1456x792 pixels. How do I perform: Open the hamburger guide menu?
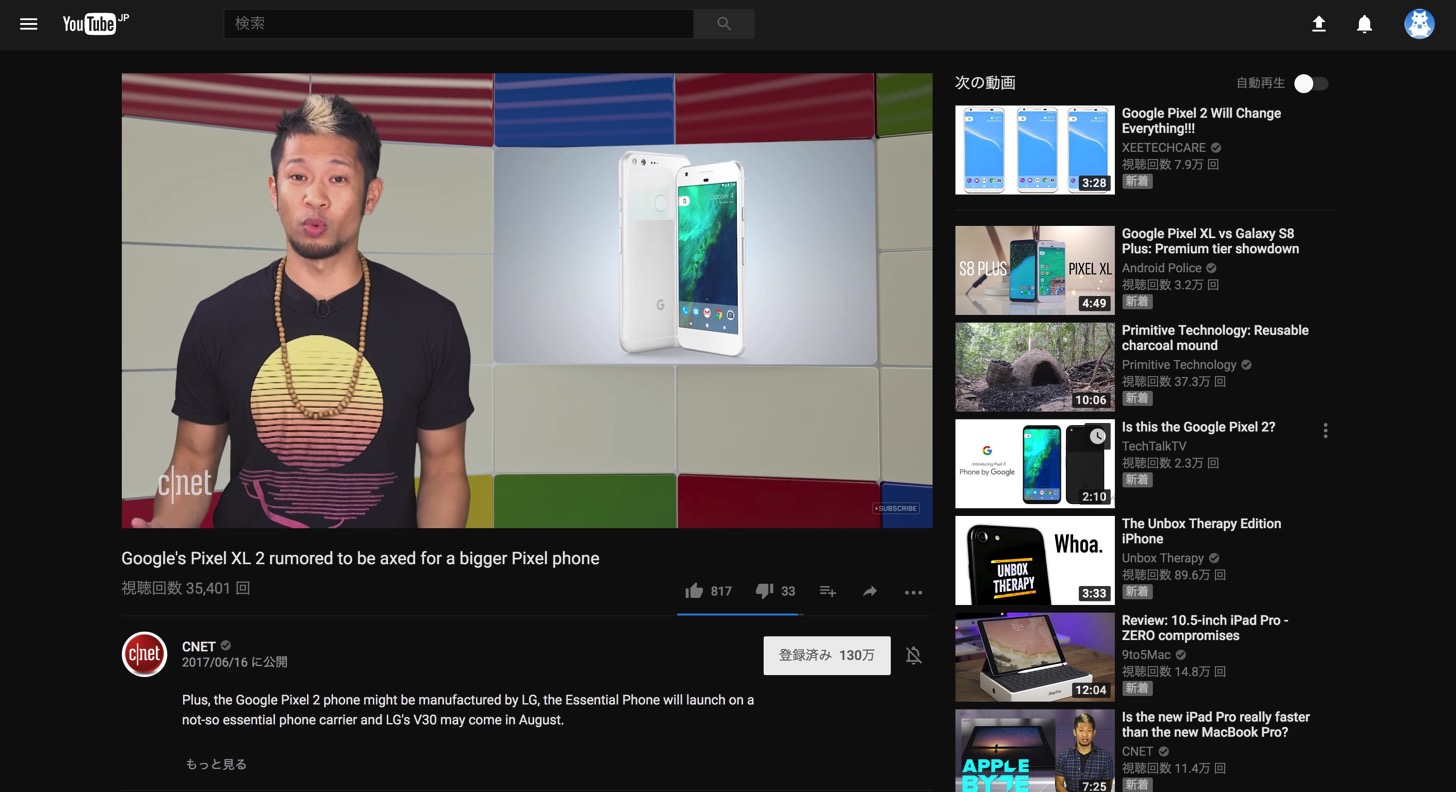click(28, 24)
